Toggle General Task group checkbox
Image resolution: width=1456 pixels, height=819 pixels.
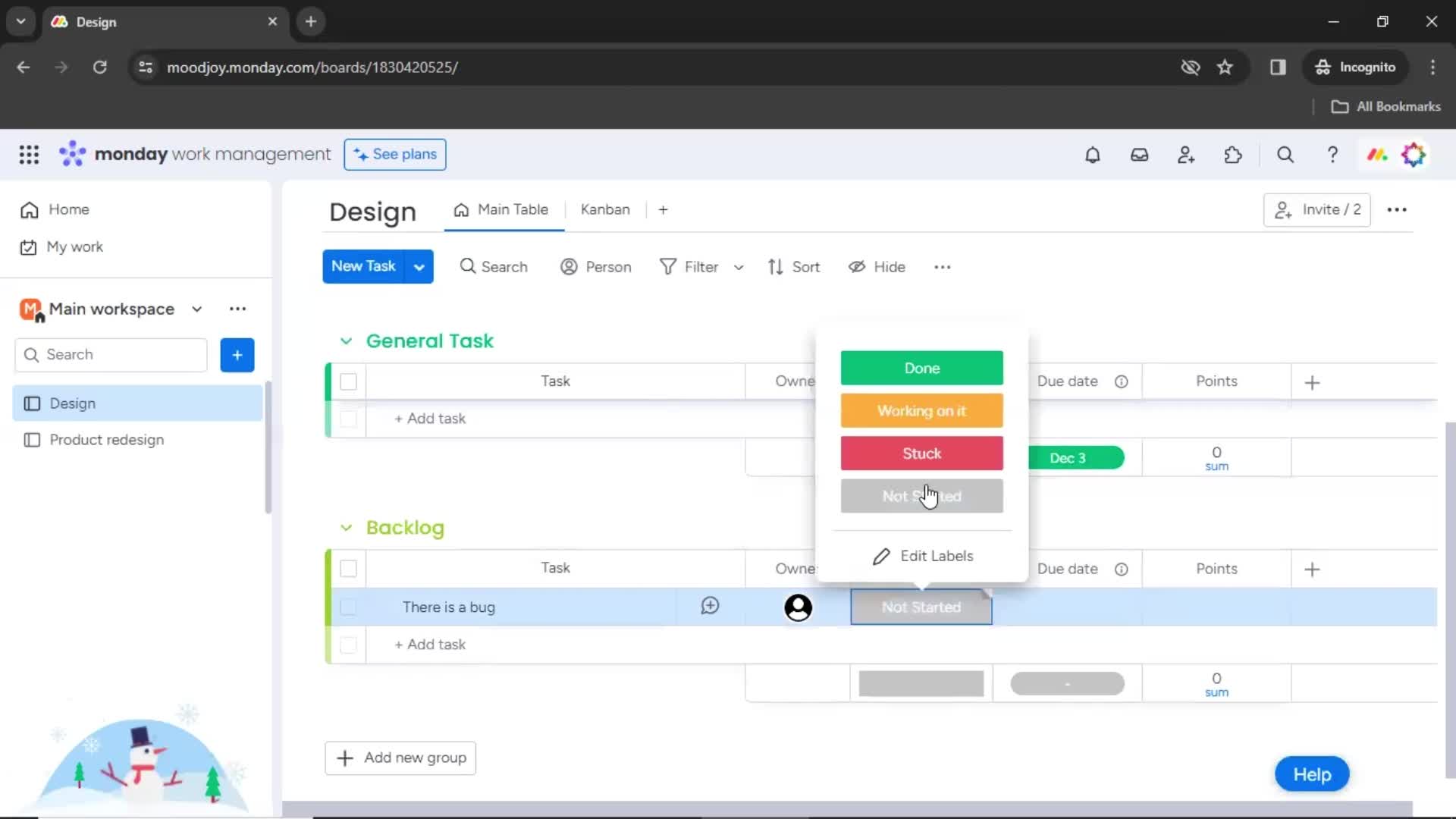349,380
